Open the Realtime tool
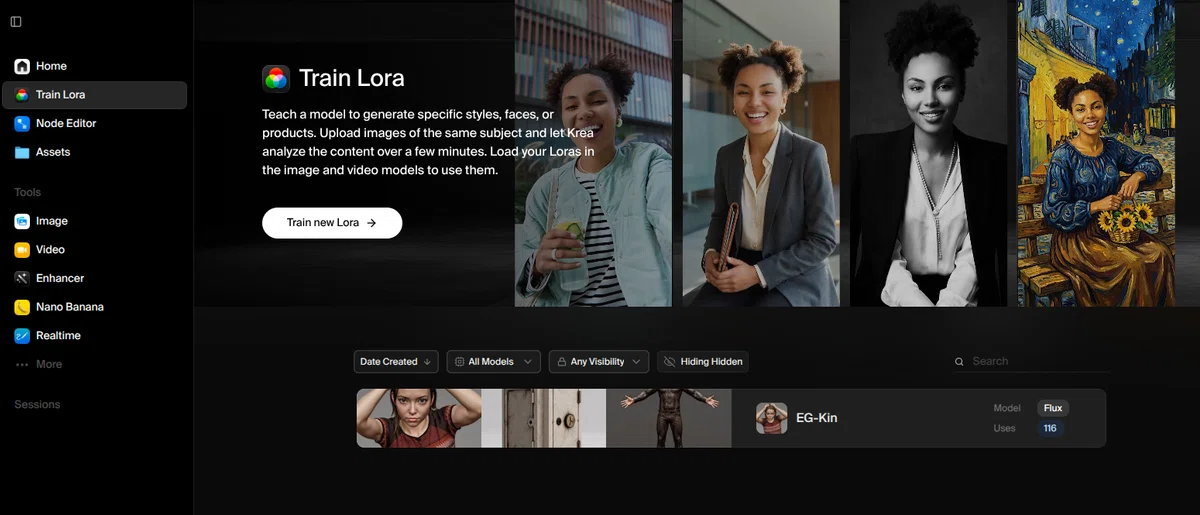The width and height of the screenshot is (1200, 515). click(94, 336)
